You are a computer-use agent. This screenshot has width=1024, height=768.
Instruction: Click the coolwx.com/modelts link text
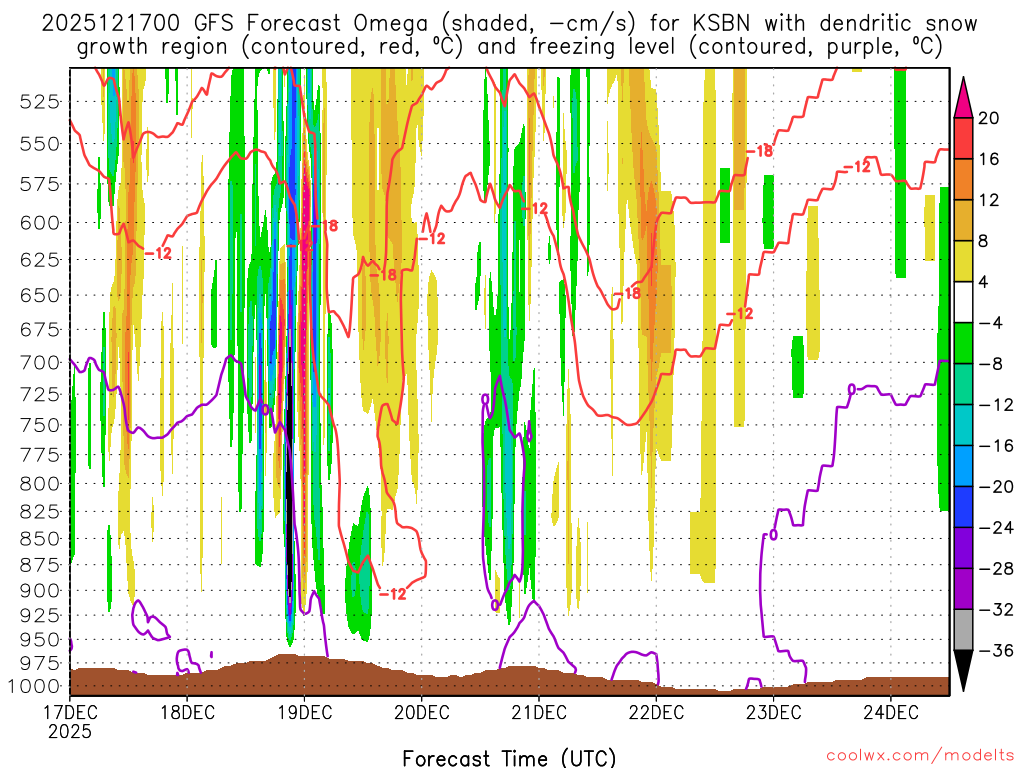(x=920, y=756)
